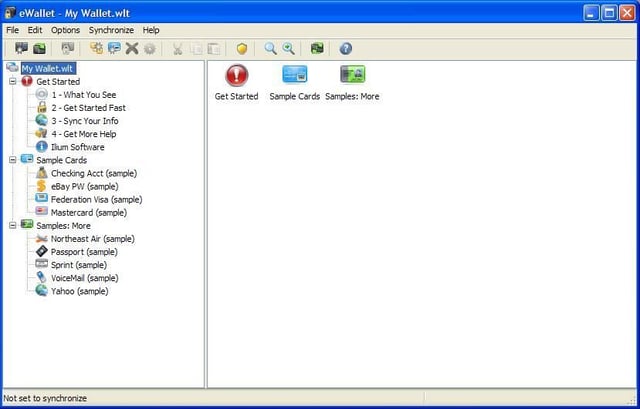640x409 pixels.
Task: Collapse the Get Started tree category
Action: [13, 81]
